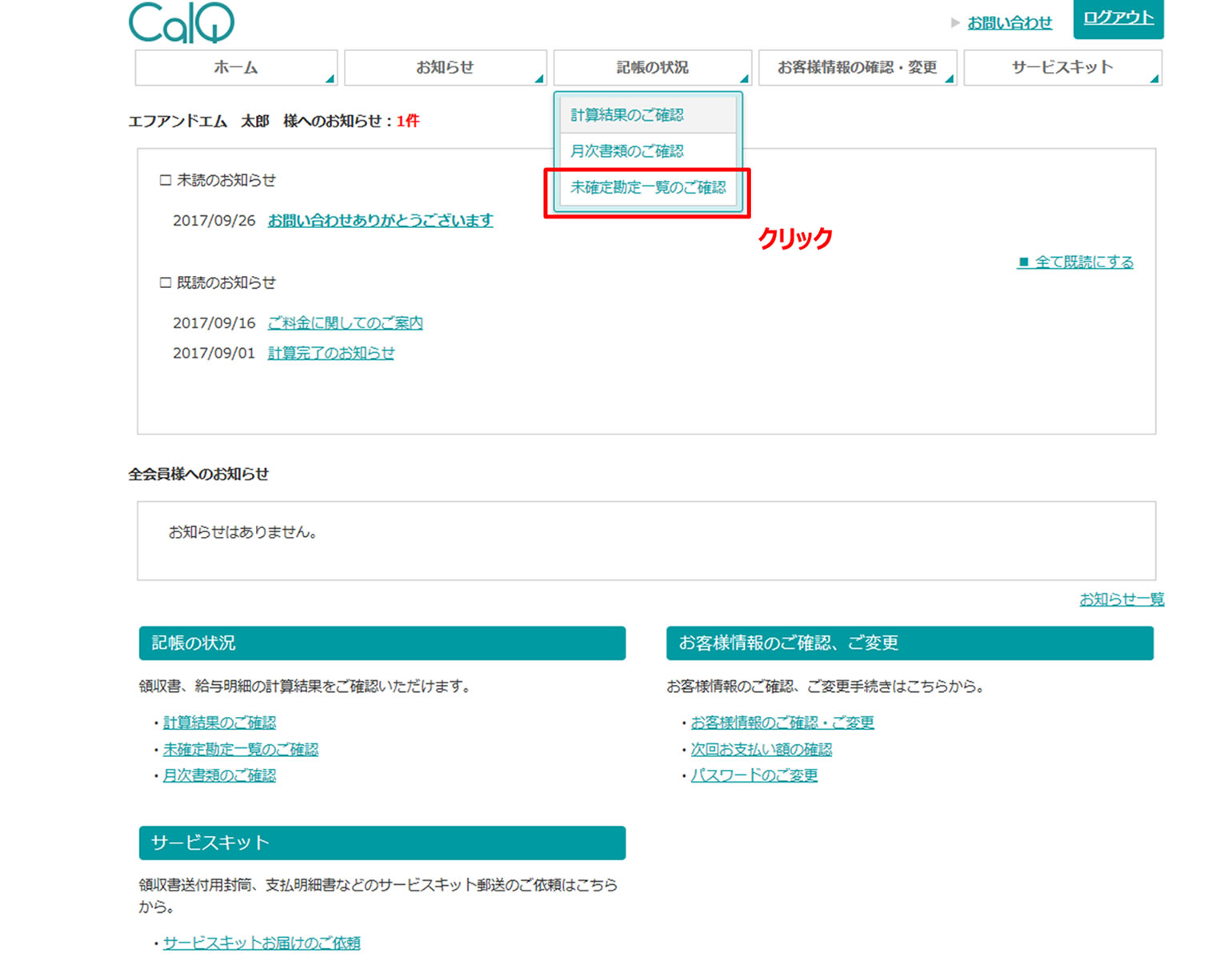Open 月次書類のご確認 link in lower section
1232x965 pixels.
pos(219,775)
